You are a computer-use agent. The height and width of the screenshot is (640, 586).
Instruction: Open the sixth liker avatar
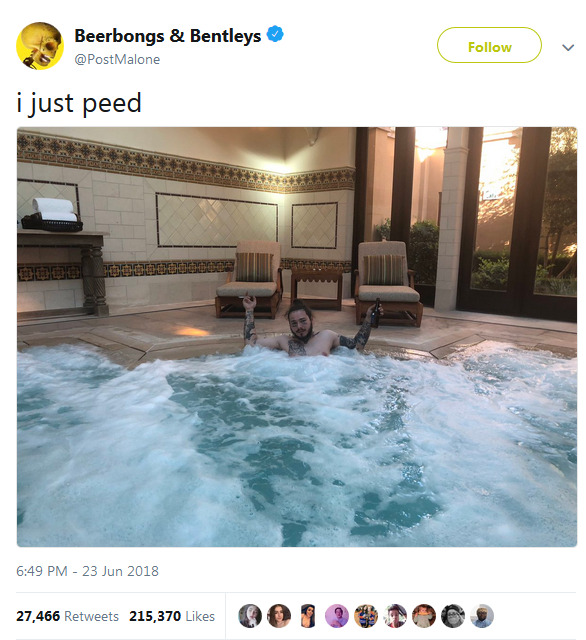395,616
